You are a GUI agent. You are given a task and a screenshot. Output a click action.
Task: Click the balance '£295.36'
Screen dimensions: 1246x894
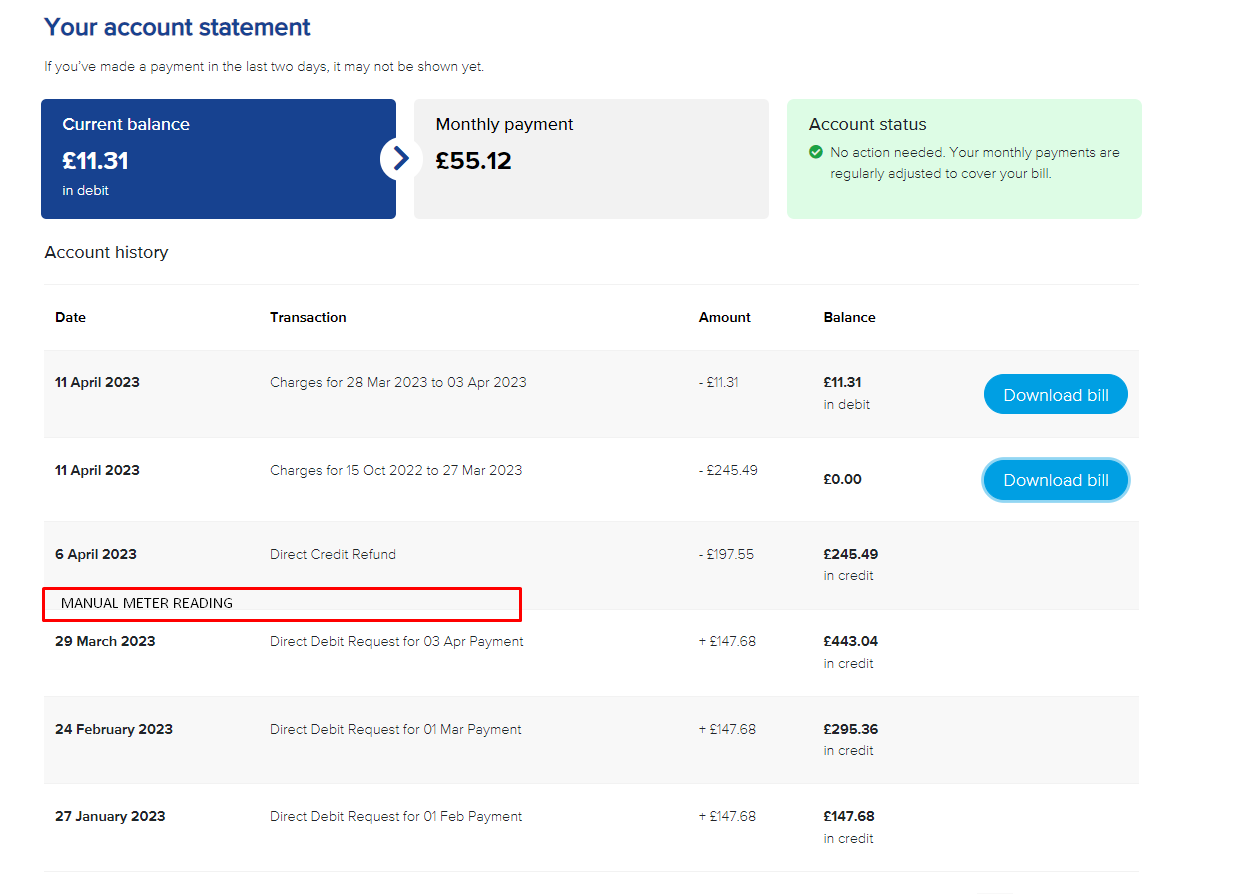(851, 729)
